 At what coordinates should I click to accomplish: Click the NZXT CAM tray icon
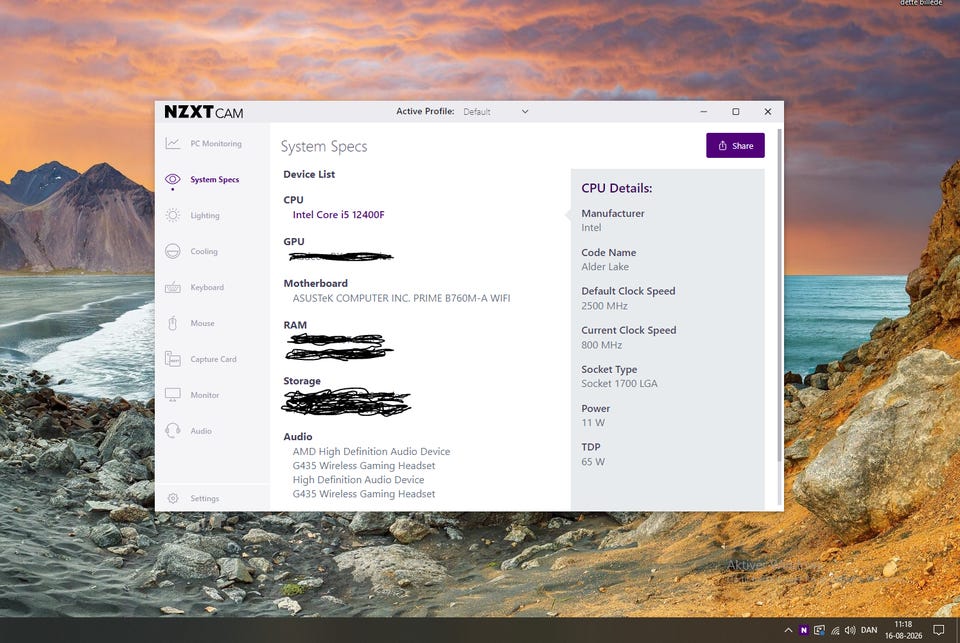click(804, 630)
